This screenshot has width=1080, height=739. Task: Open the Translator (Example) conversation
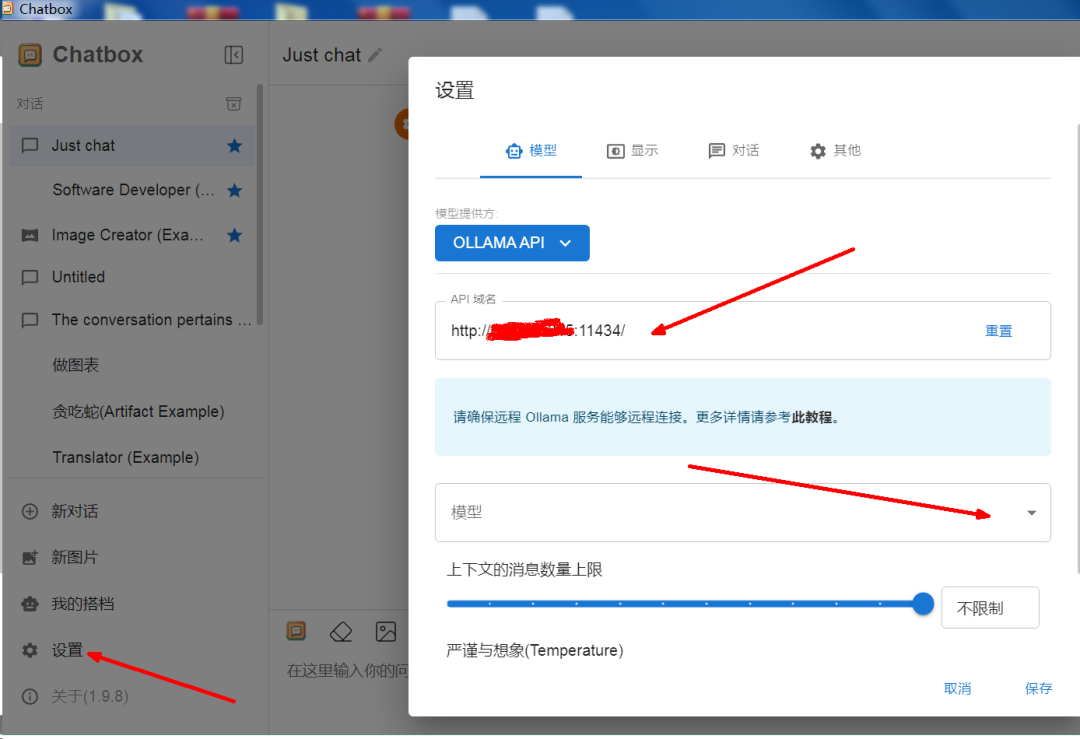pos(132,457)
